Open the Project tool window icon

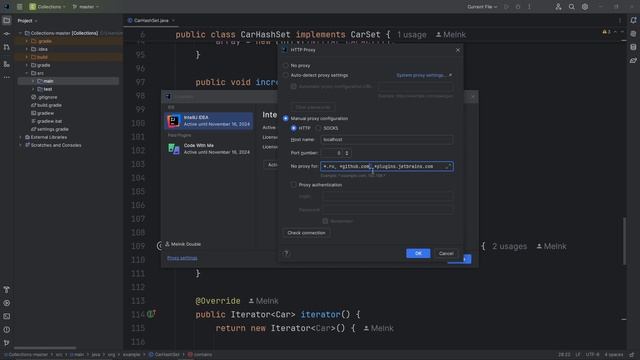tap(7, 20)
